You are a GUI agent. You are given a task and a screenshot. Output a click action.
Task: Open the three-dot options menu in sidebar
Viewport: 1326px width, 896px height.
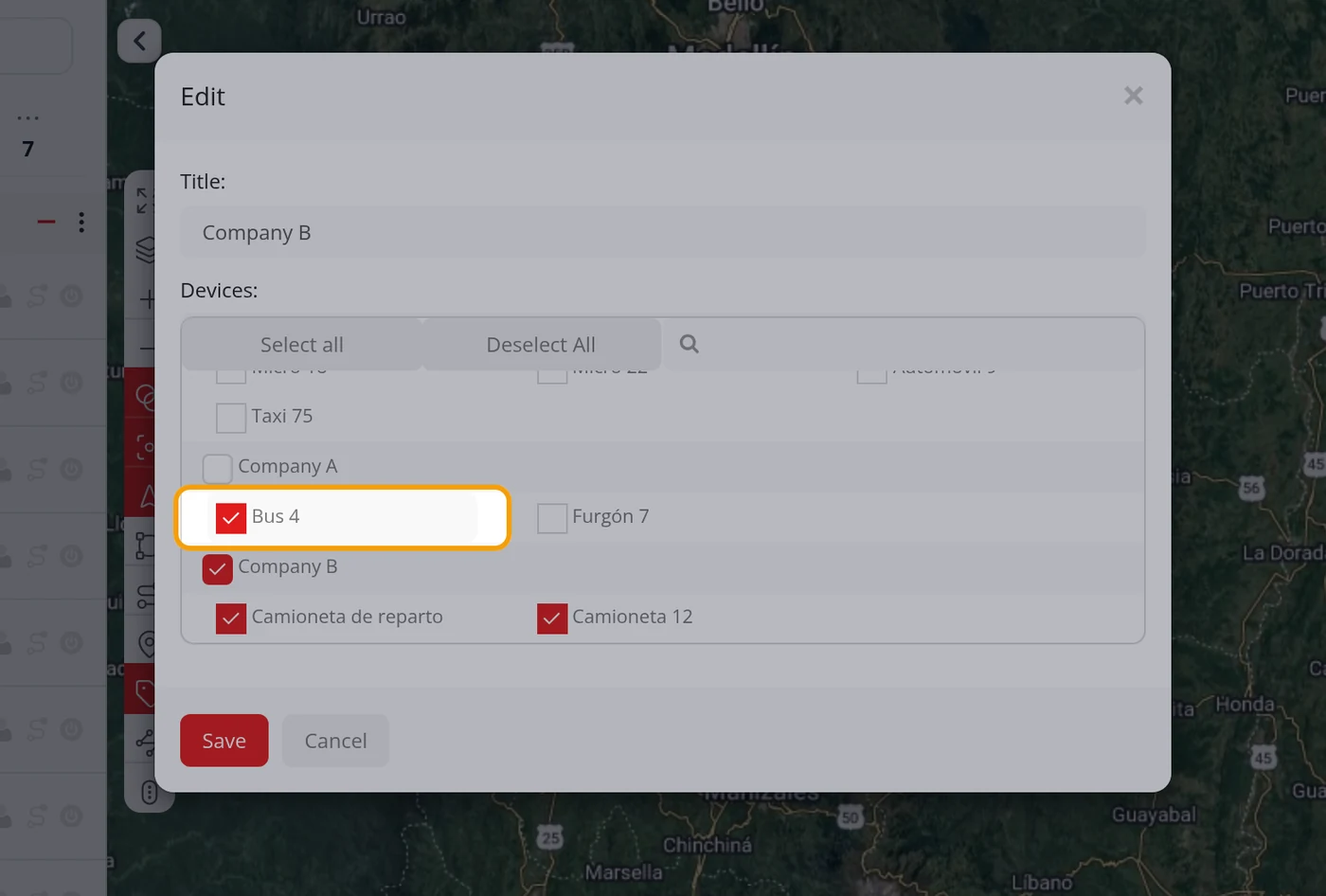coord(81,222)
